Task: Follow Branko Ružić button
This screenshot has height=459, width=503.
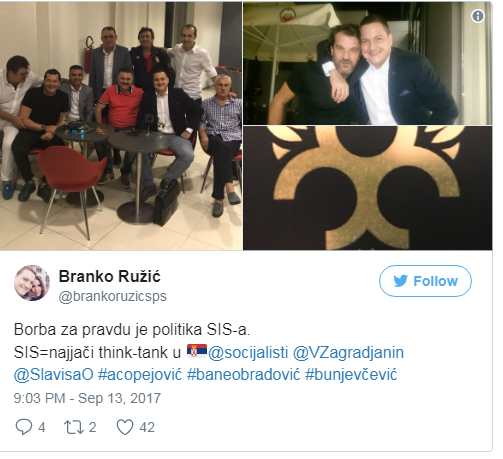Action: click(x=425, y=281)
